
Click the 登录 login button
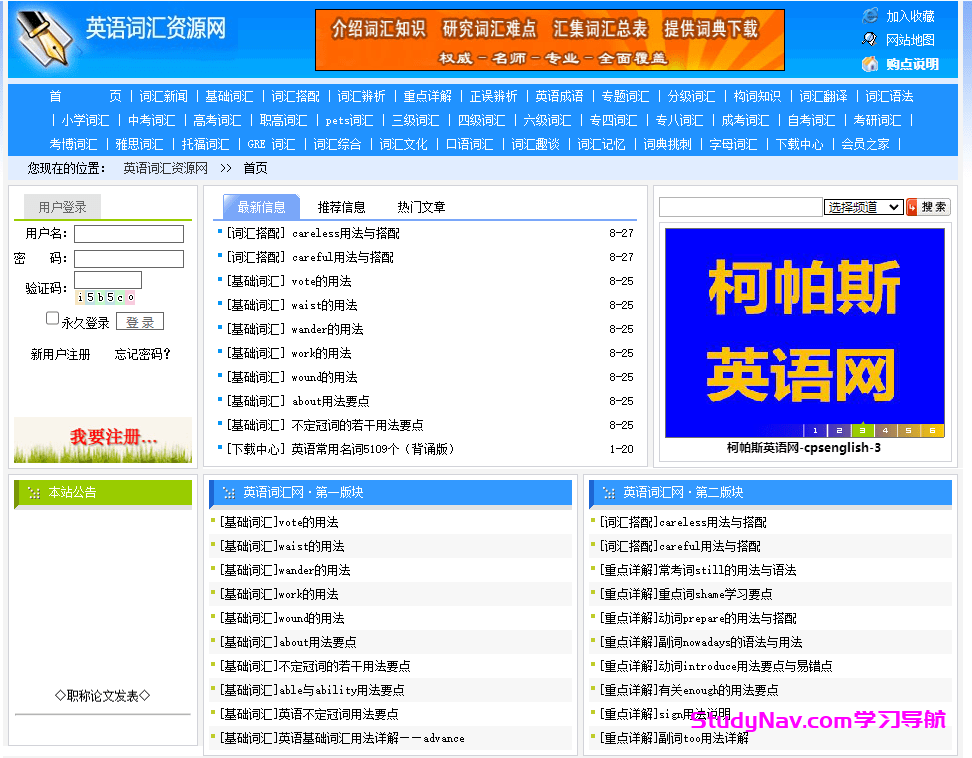(139, 322)
